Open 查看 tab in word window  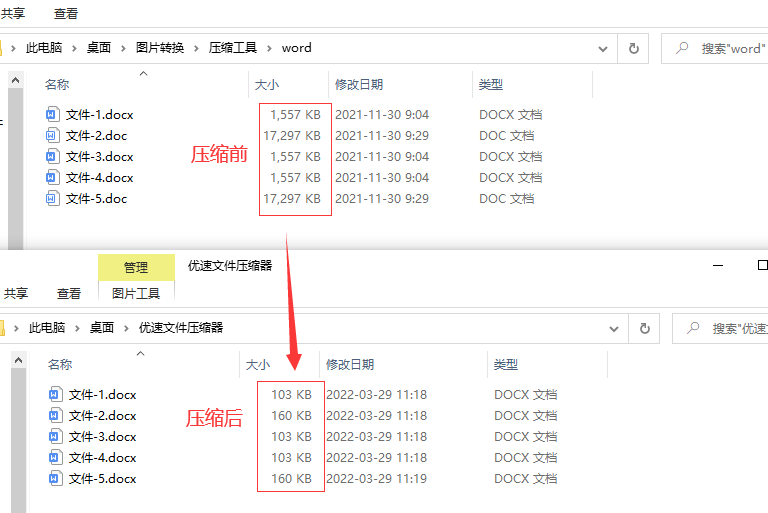click(x=66, y=13)
